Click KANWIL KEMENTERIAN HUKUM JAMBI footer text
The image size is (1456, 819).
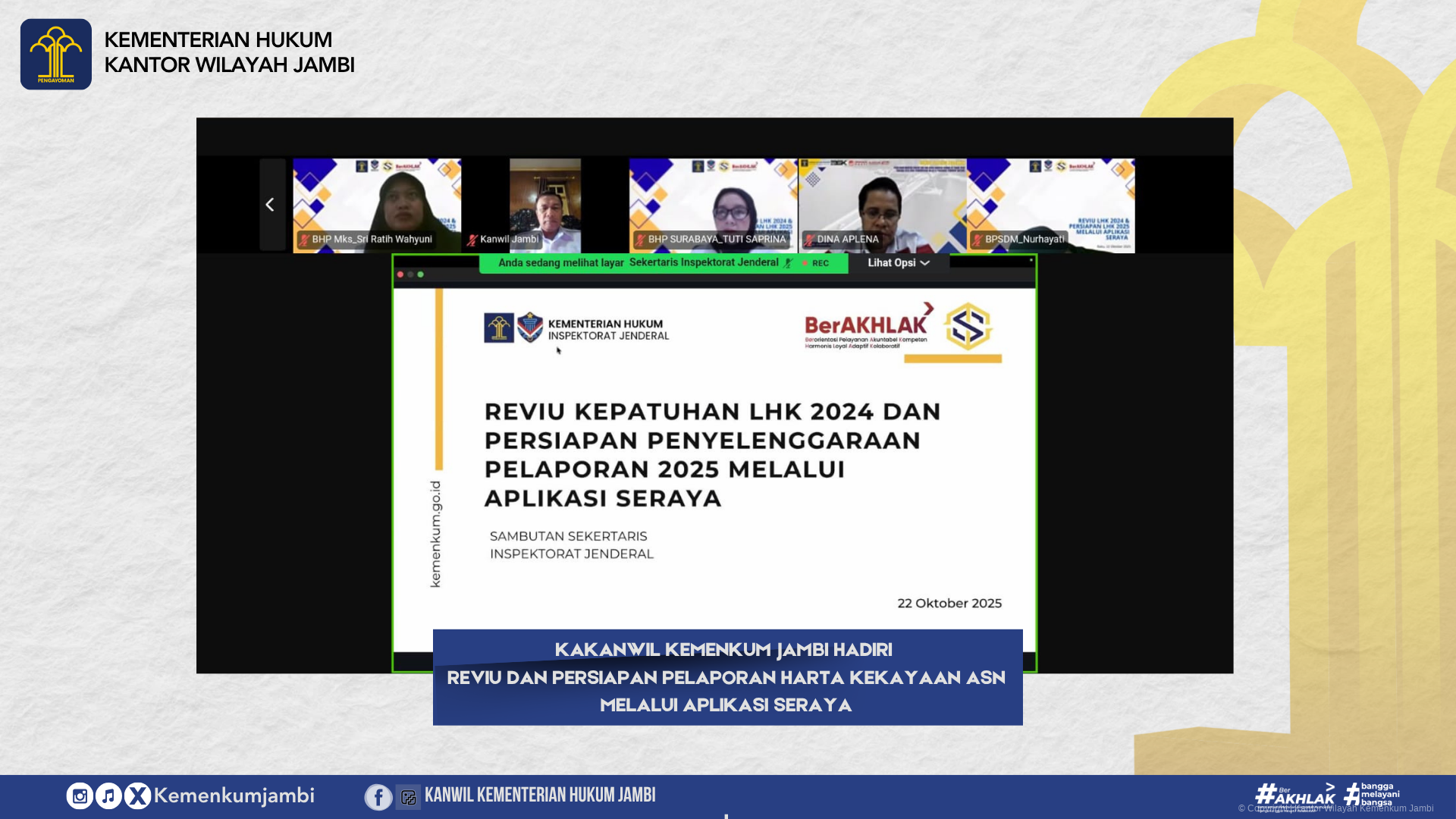(x=540, y=795)
